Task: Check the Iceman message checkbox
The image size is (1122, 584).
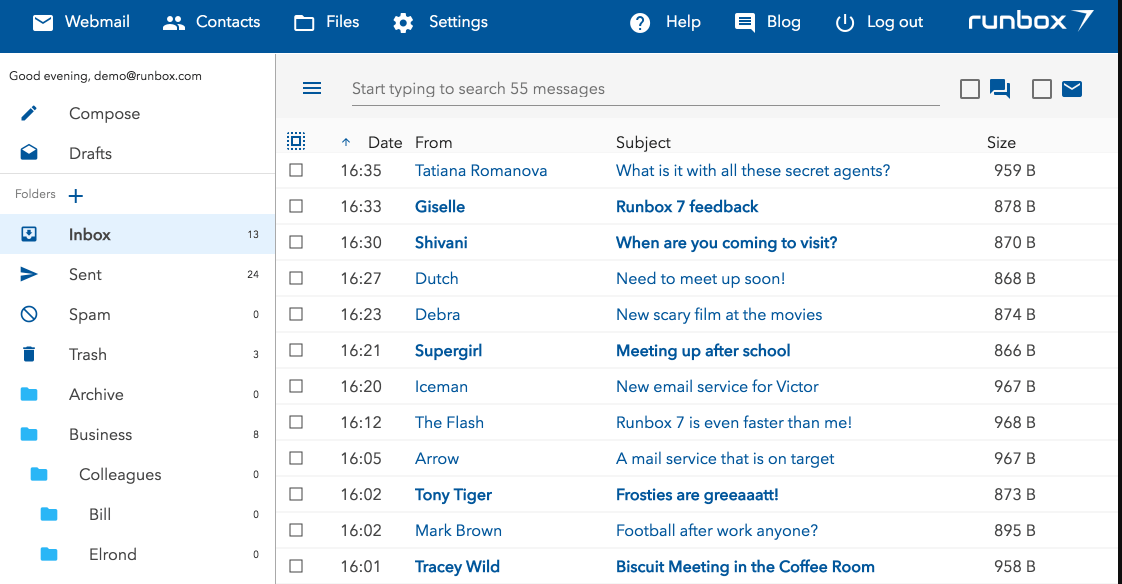Action: coord(296,386)
